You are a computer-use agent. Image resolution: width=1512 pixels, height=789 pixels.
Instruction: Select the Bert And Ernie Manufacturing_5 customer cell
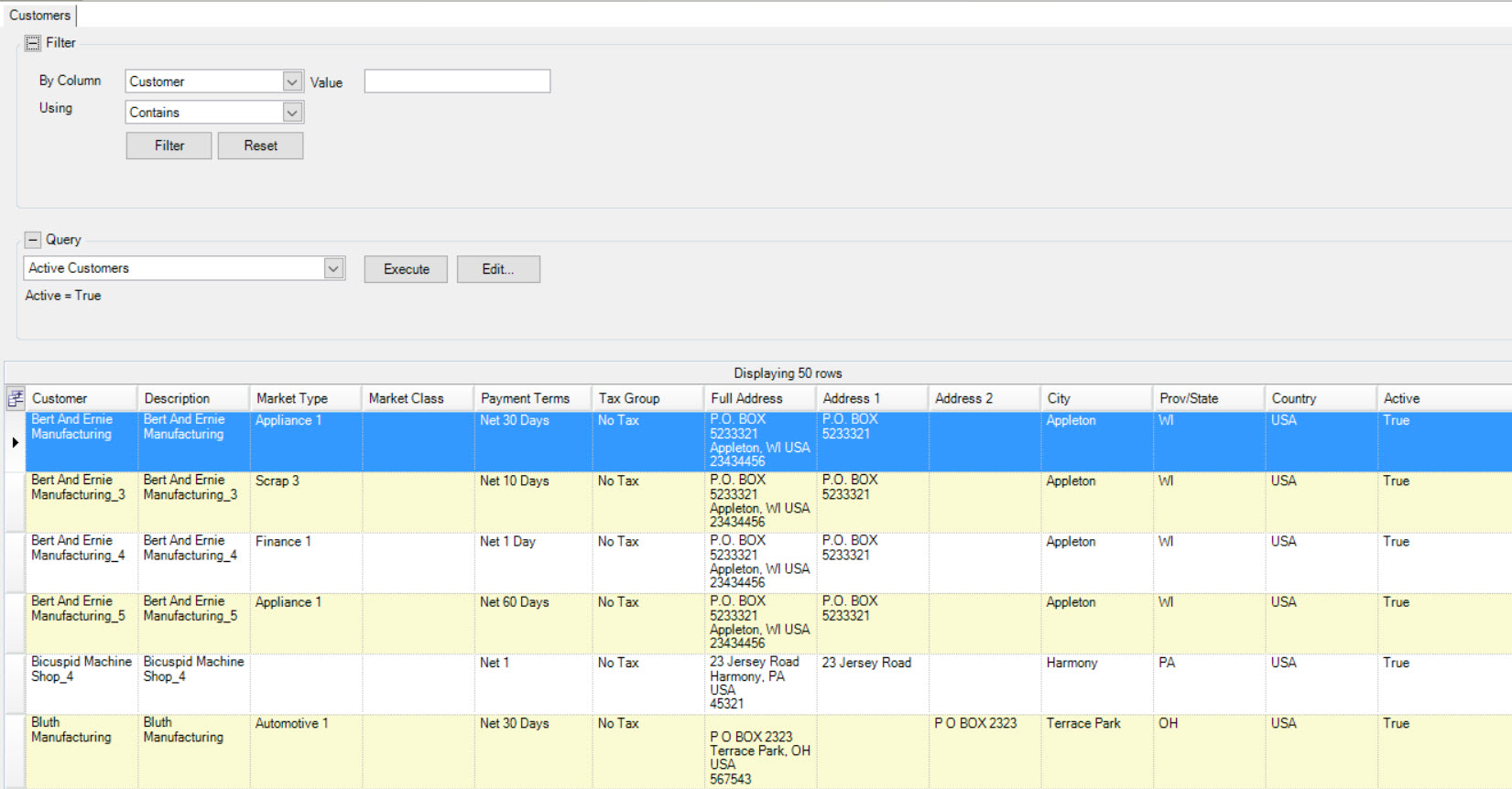[82, 623]
